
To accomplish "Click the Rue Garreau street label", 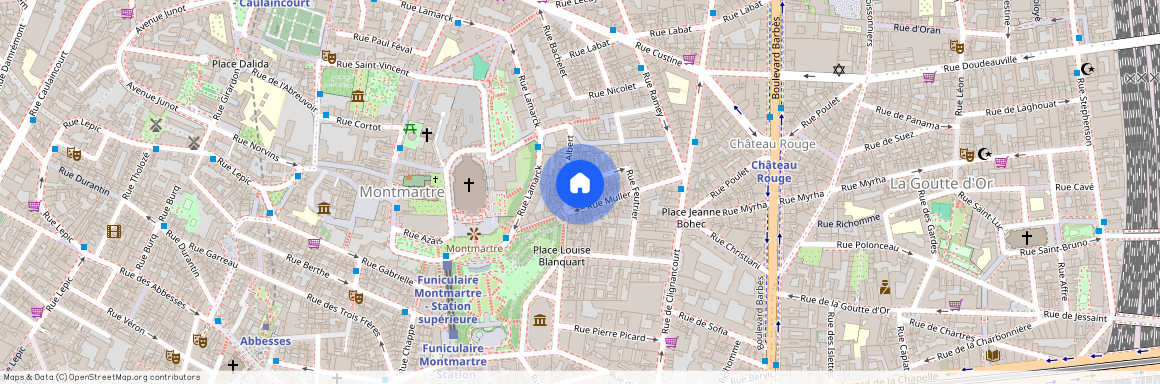I will [x=213, y=256].
